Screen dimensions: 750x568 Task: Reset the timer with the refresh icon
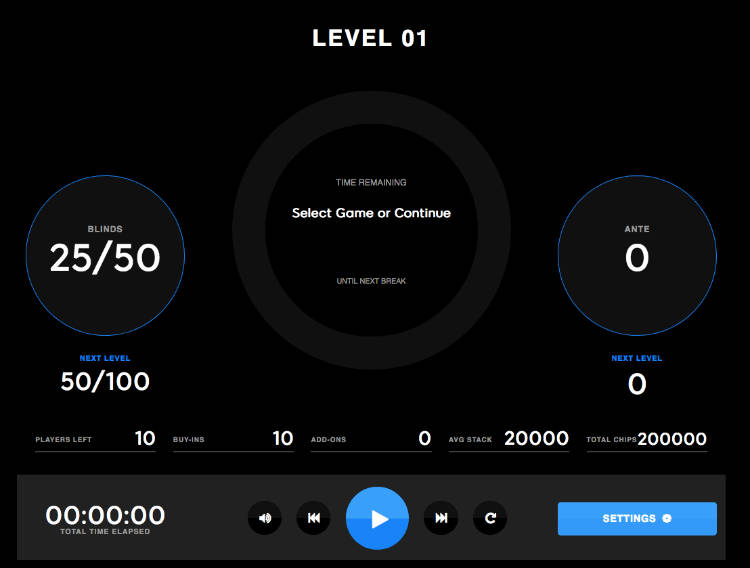point(490,518)
